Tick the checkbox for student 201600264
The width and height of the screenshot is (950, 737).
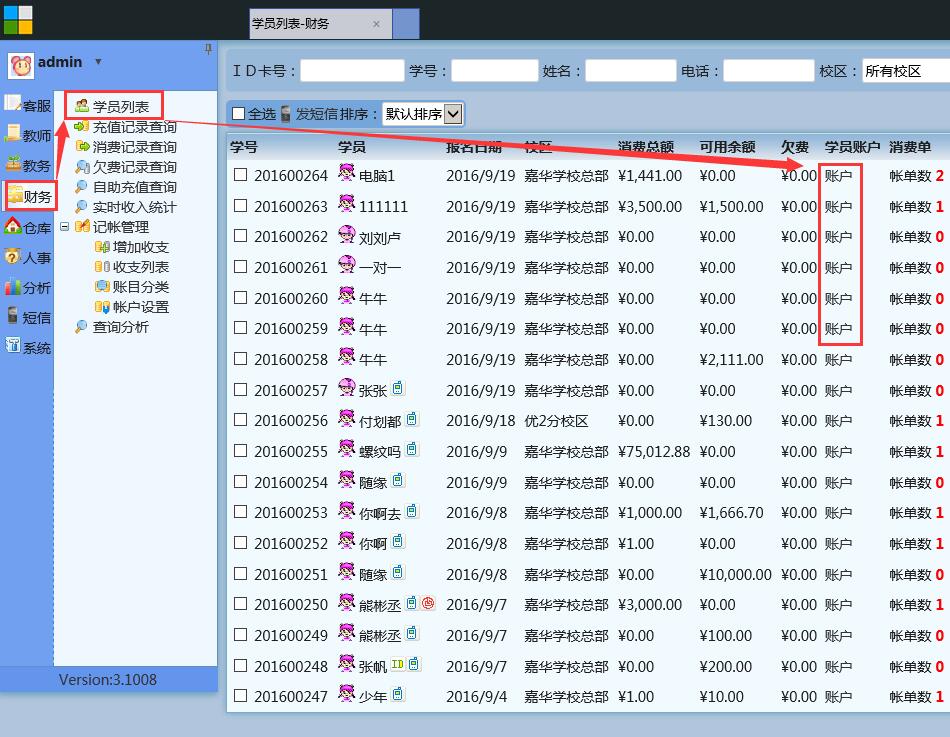coord(240,175)
